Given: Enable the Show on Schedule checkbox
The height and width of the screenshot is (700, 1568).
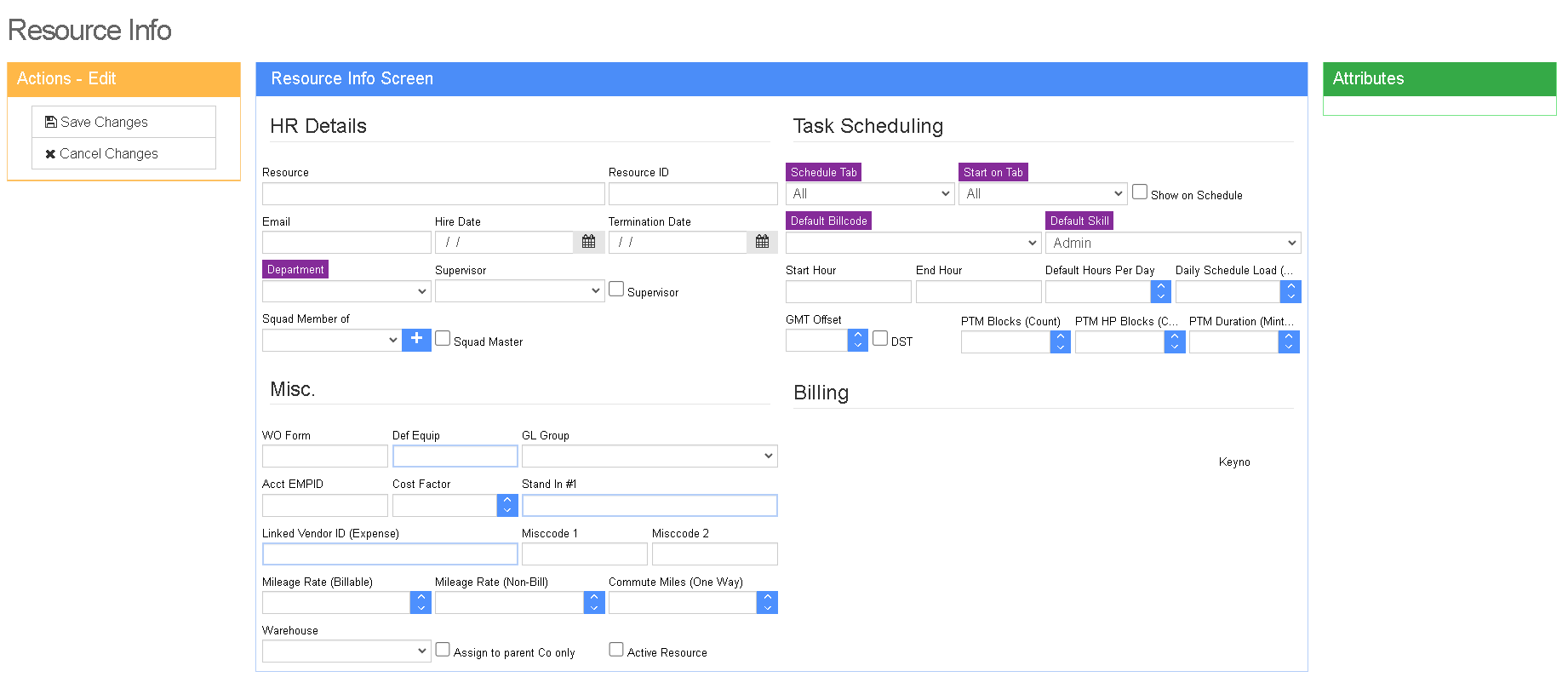Looking at the screenshot, I should [1140, 192].
